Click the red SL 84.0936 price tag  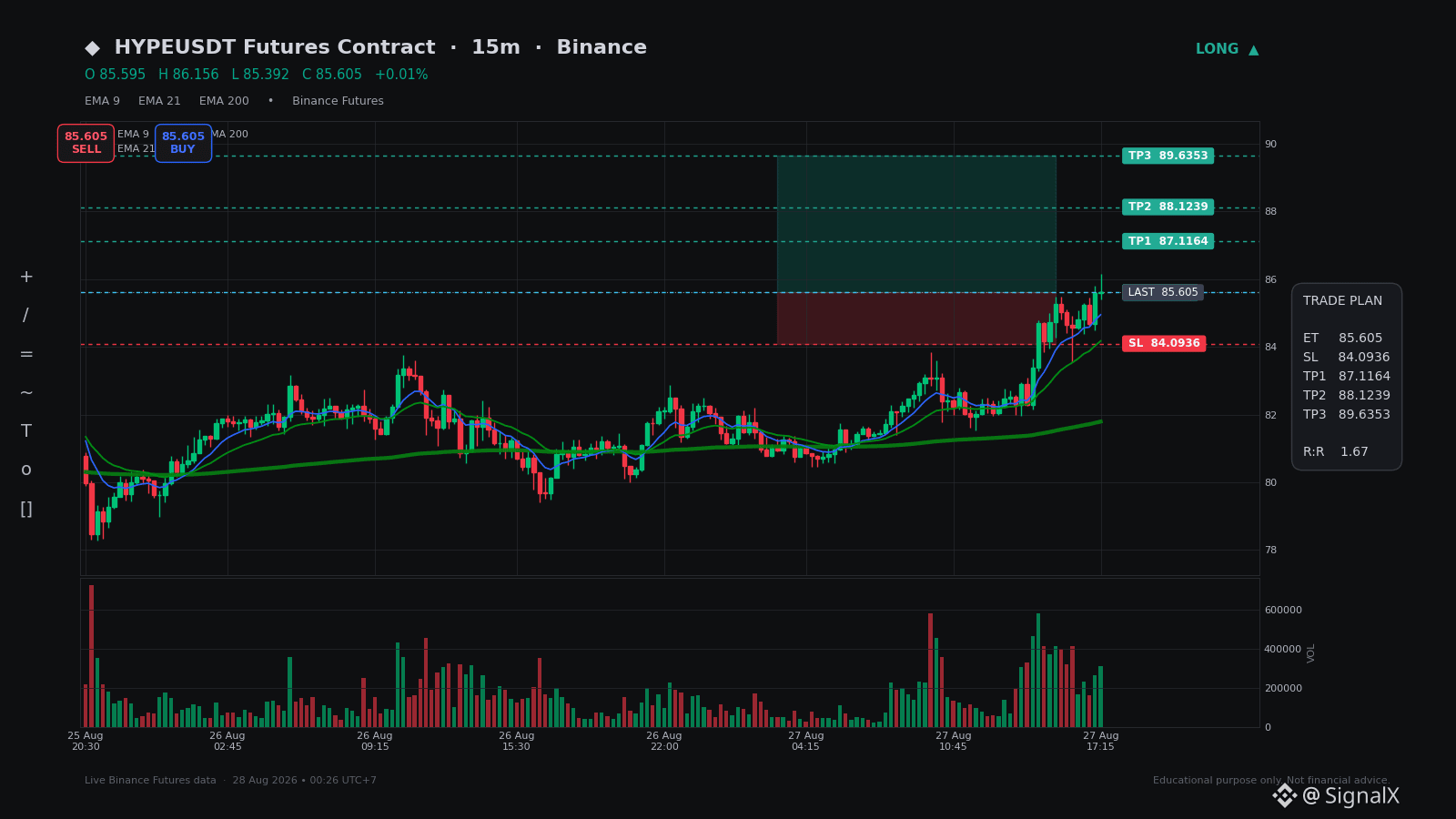pyautogui.click(x=1164, y=343)
